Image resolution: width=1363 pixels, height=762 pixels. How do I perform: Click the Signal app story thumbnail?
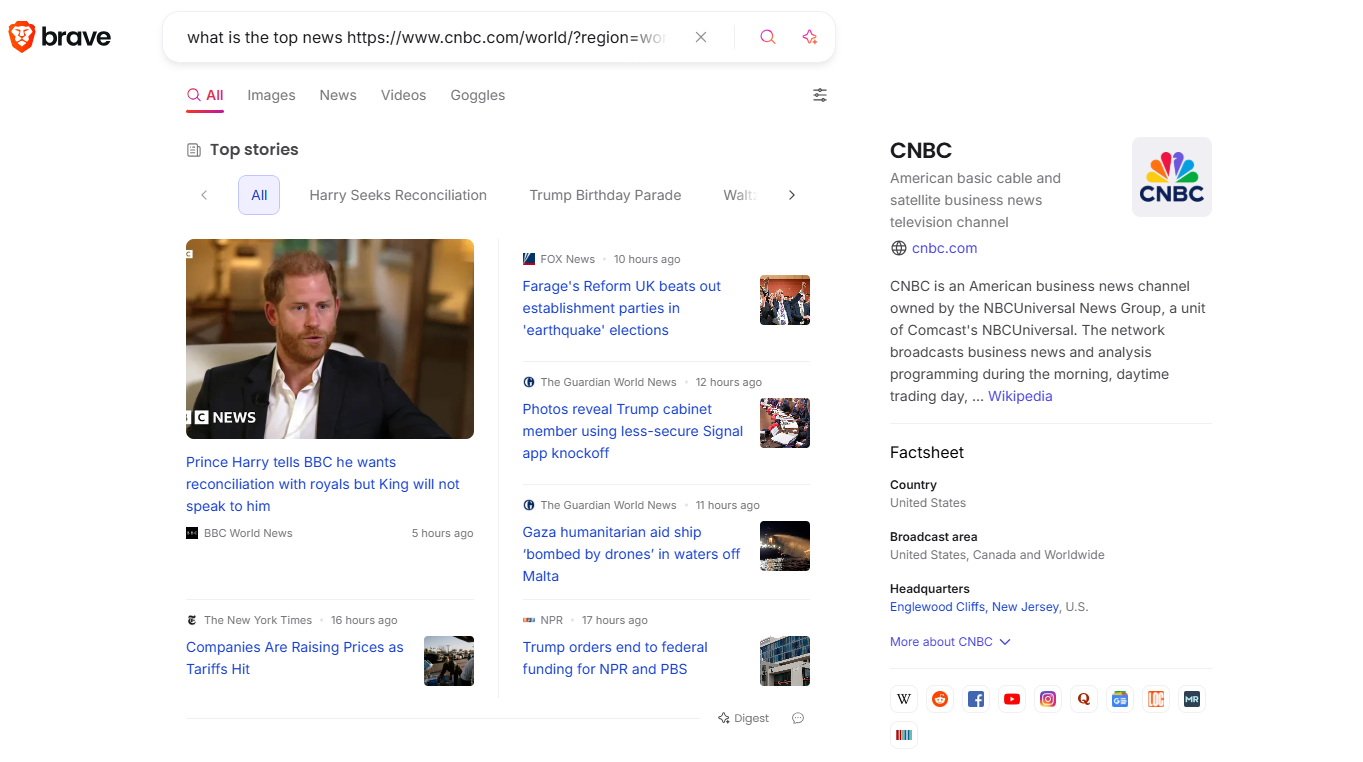click(x=785, y=423)
